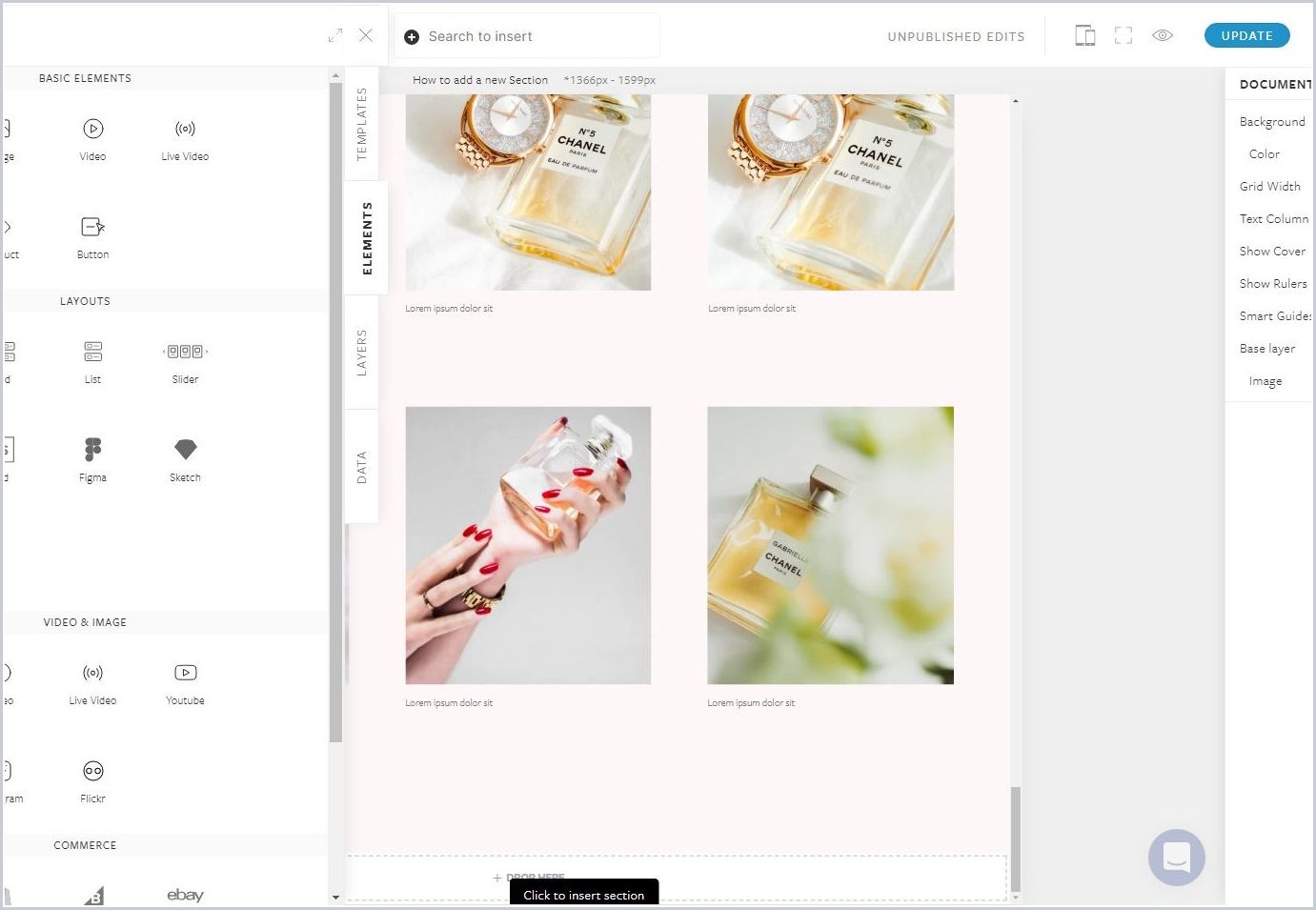
Task: Click the canvas vertical scrollbar thumb
Action: tap(1016, 839)
